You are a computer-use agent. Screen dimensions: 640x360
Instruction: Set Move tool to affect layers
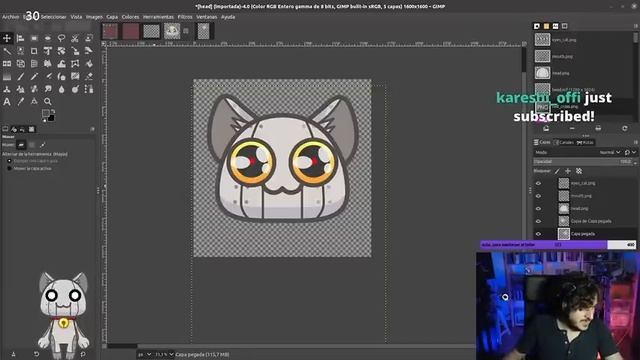tap(21, 145)
